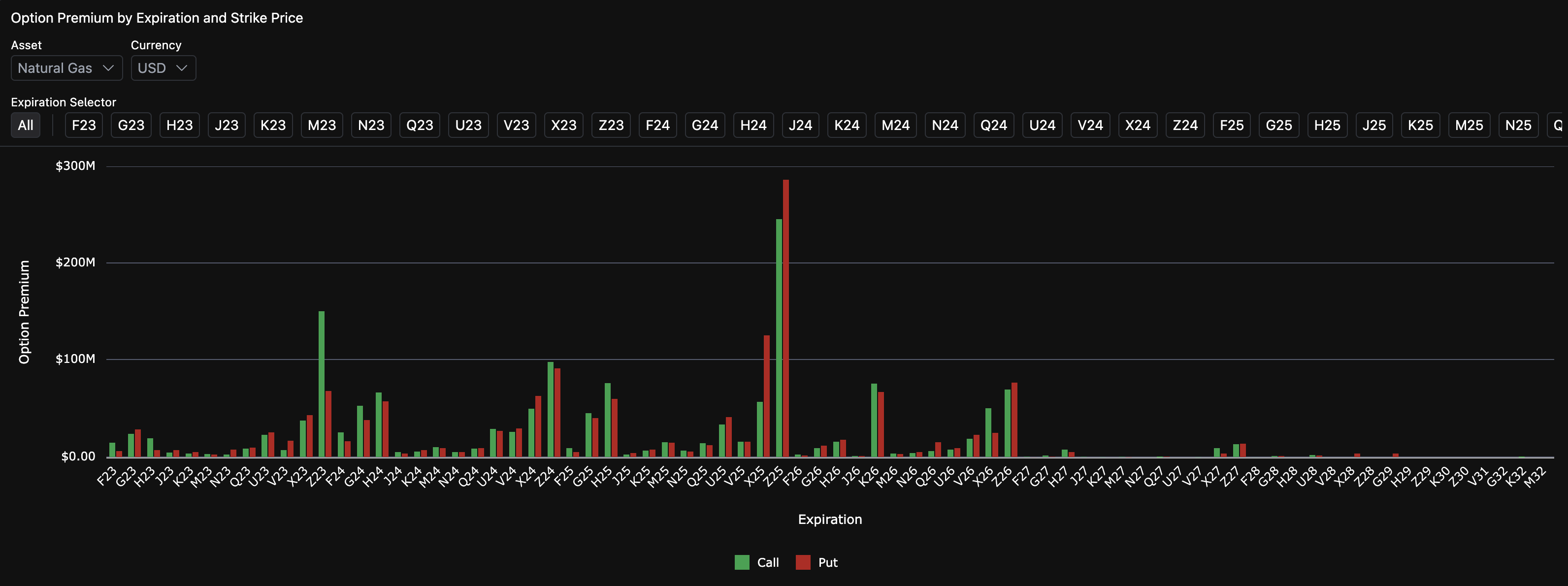Viewport: 1568px width, 586px height.
Task: Toggle the green Call legend swatch
Action: [742, 562]
